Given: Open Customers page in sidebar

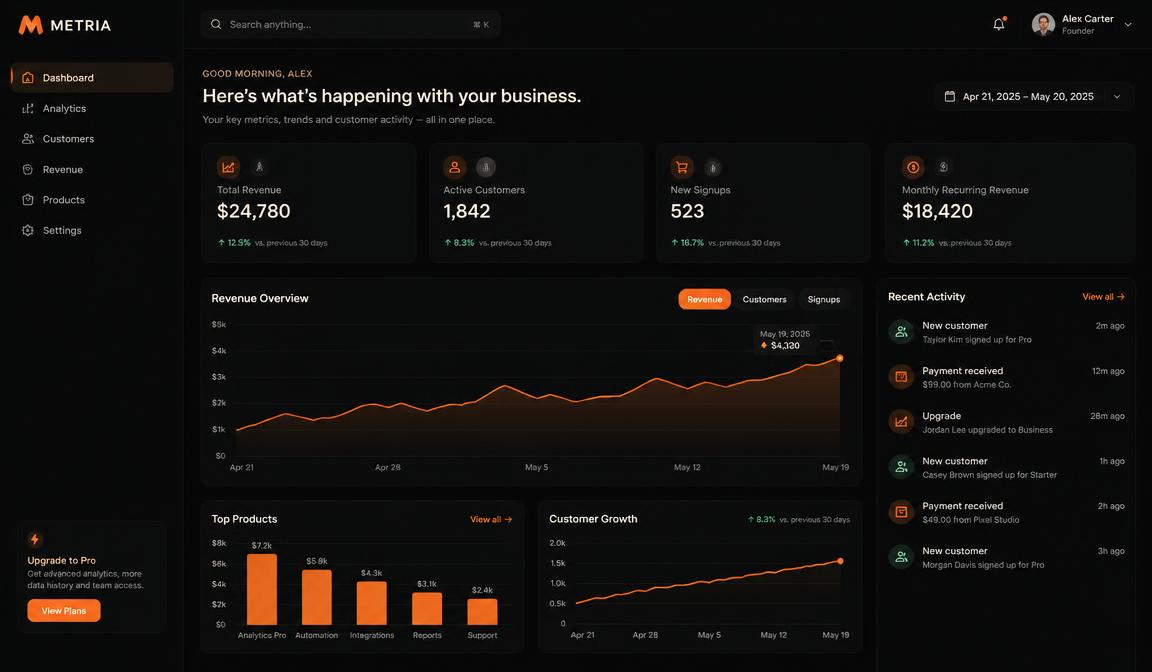Looking at the screenshot, I should (92, 139).
